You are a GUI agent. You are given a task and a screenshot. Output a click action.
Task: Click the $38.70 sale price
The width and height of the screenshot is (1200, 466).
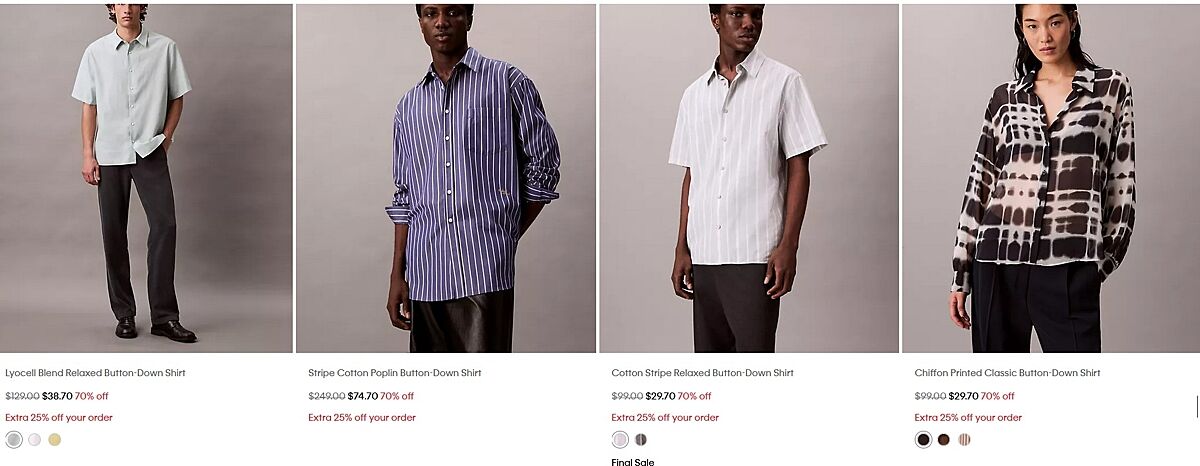57,396
